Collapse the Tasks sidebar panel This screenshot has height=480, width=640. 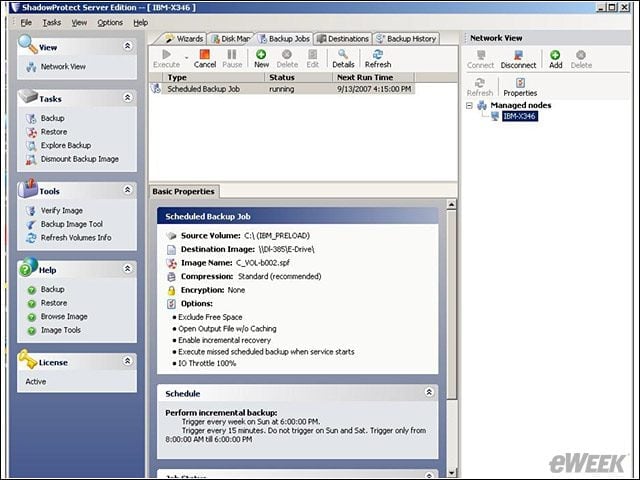click(128, 97)
